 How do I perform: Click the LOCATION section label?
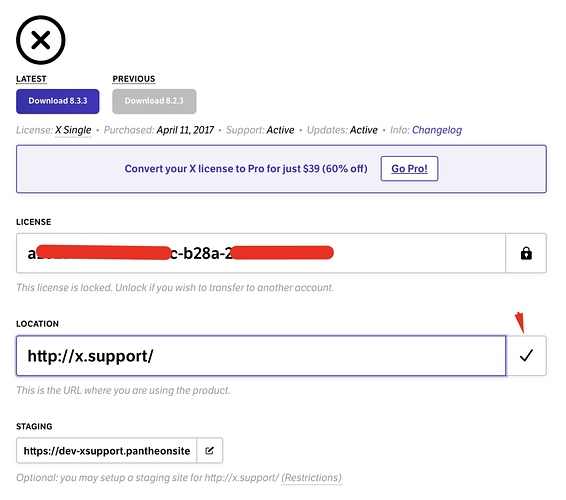pos(37,323)
